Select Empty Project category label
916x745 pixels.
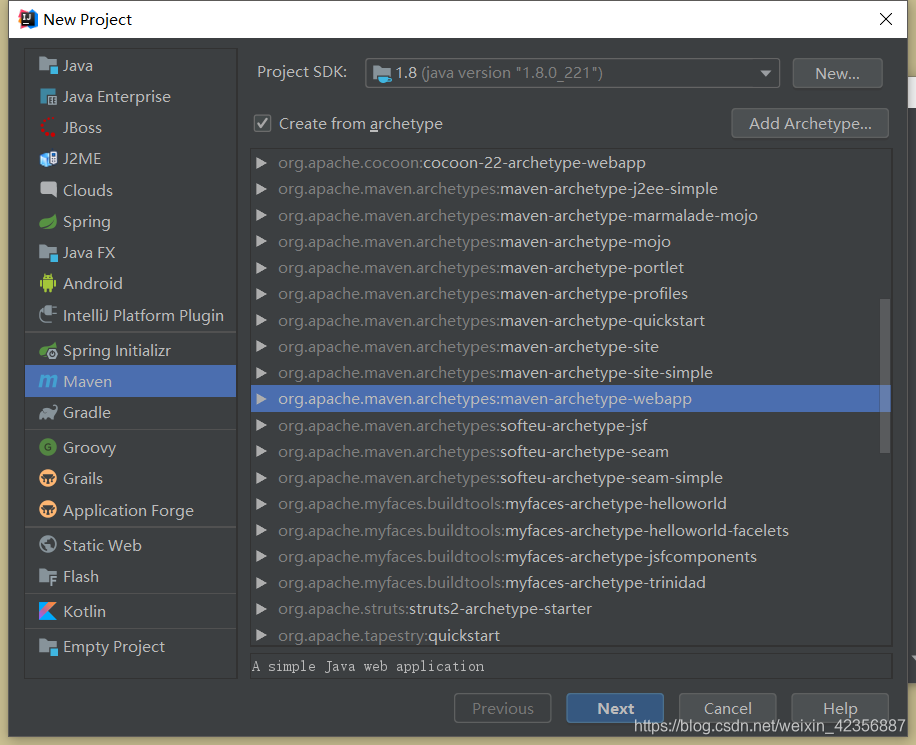pyautogui.click(x=114, y=646)
